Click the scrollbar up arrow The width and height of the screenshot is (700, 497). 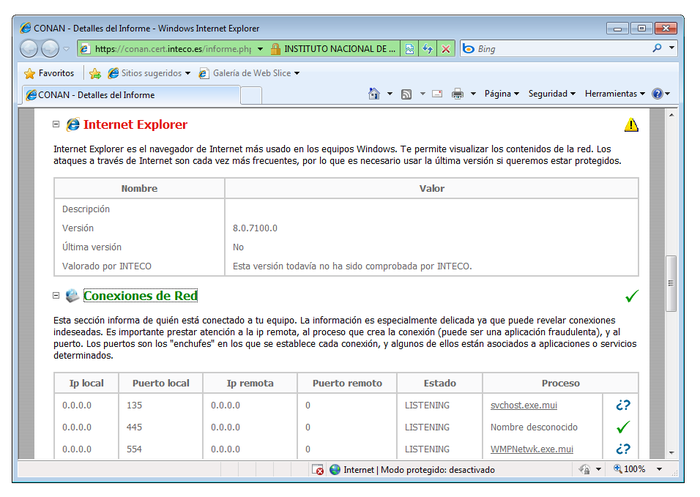point(671,115)
